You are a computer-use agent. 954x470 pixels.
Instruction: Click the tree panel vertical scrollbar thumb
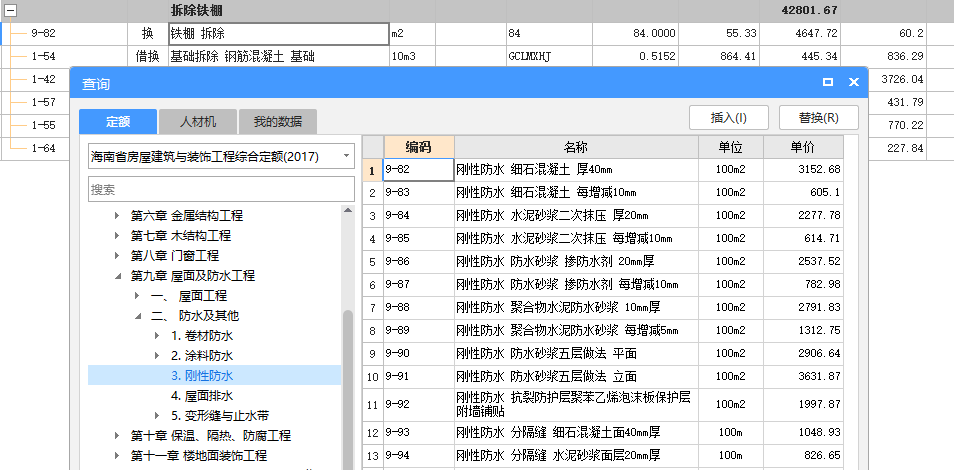pyautogui.click(x=347, y=390)
